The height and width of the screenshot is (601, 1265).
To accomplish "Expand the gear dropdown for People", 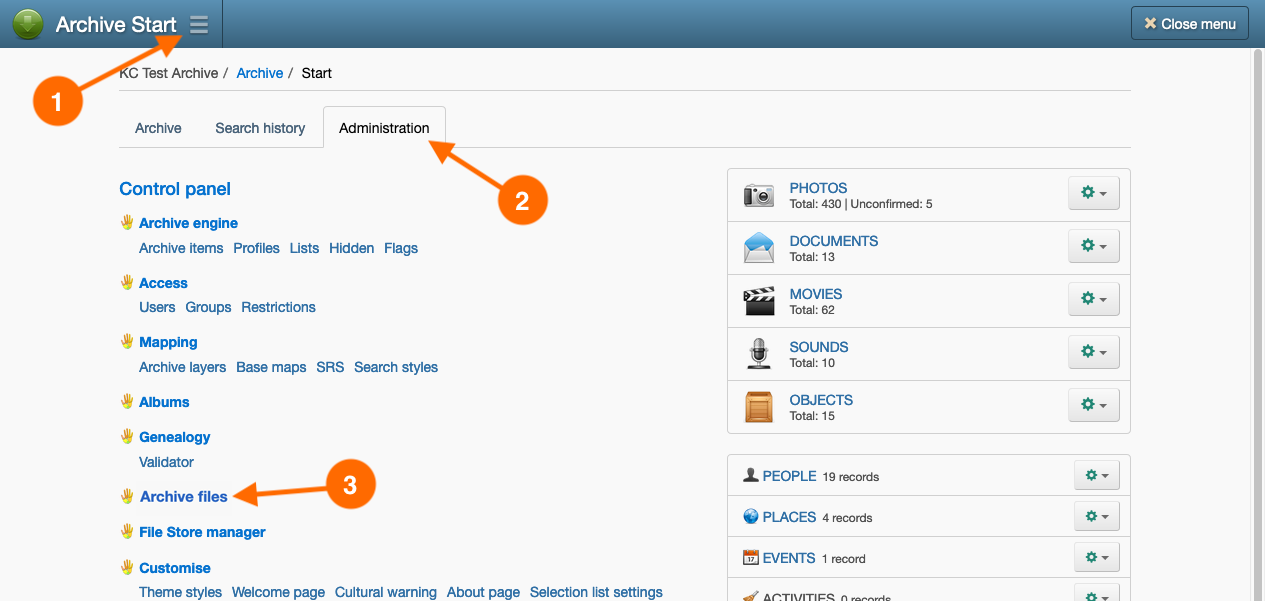I will [1096, 476].
